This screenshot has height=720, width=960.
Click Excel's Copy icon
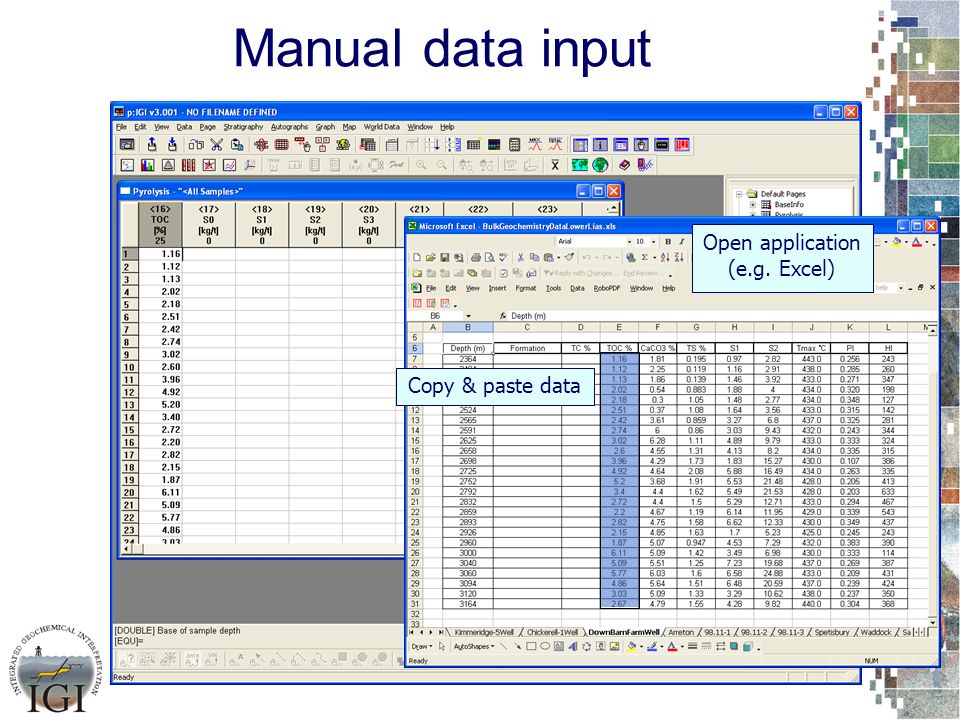pyautogui.click(x=534, y=258)
